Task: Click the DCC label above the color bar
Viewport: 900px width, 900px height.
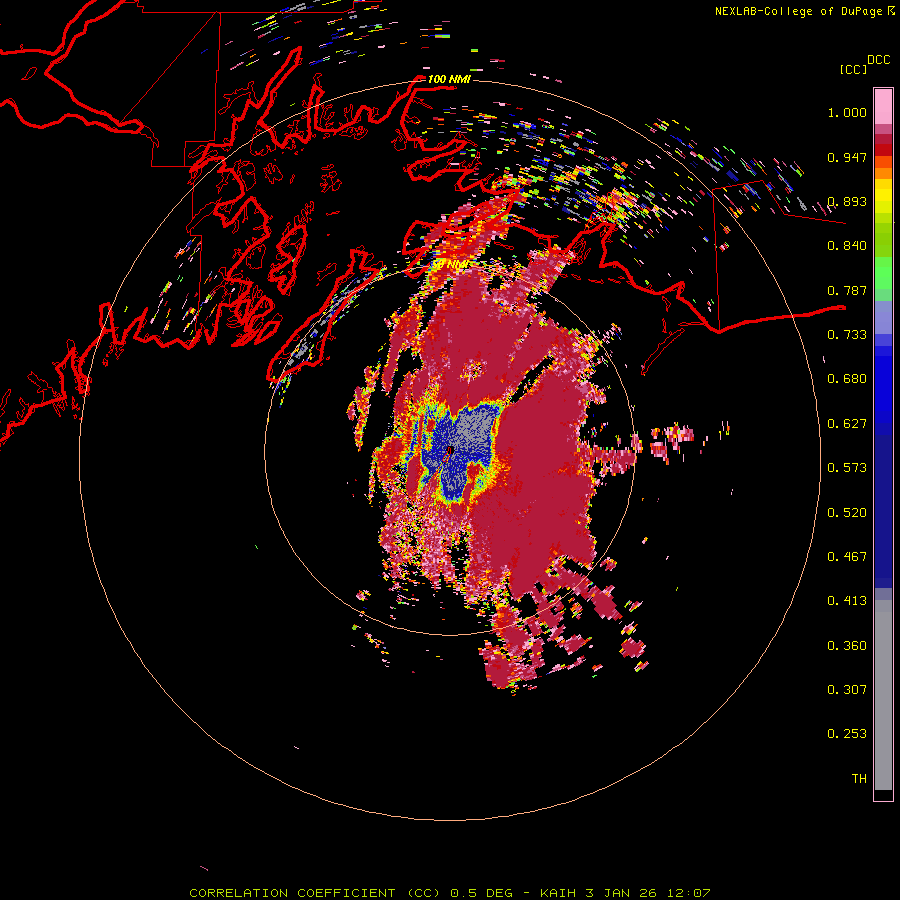Action: (x=879, y=60)
